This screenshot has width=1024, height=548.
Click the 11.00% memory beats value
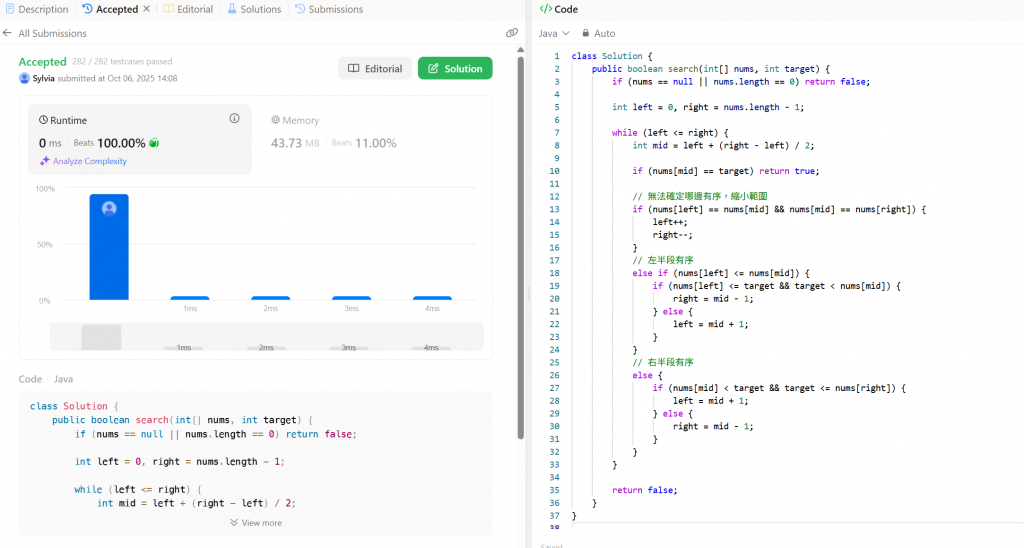point(376,143)
